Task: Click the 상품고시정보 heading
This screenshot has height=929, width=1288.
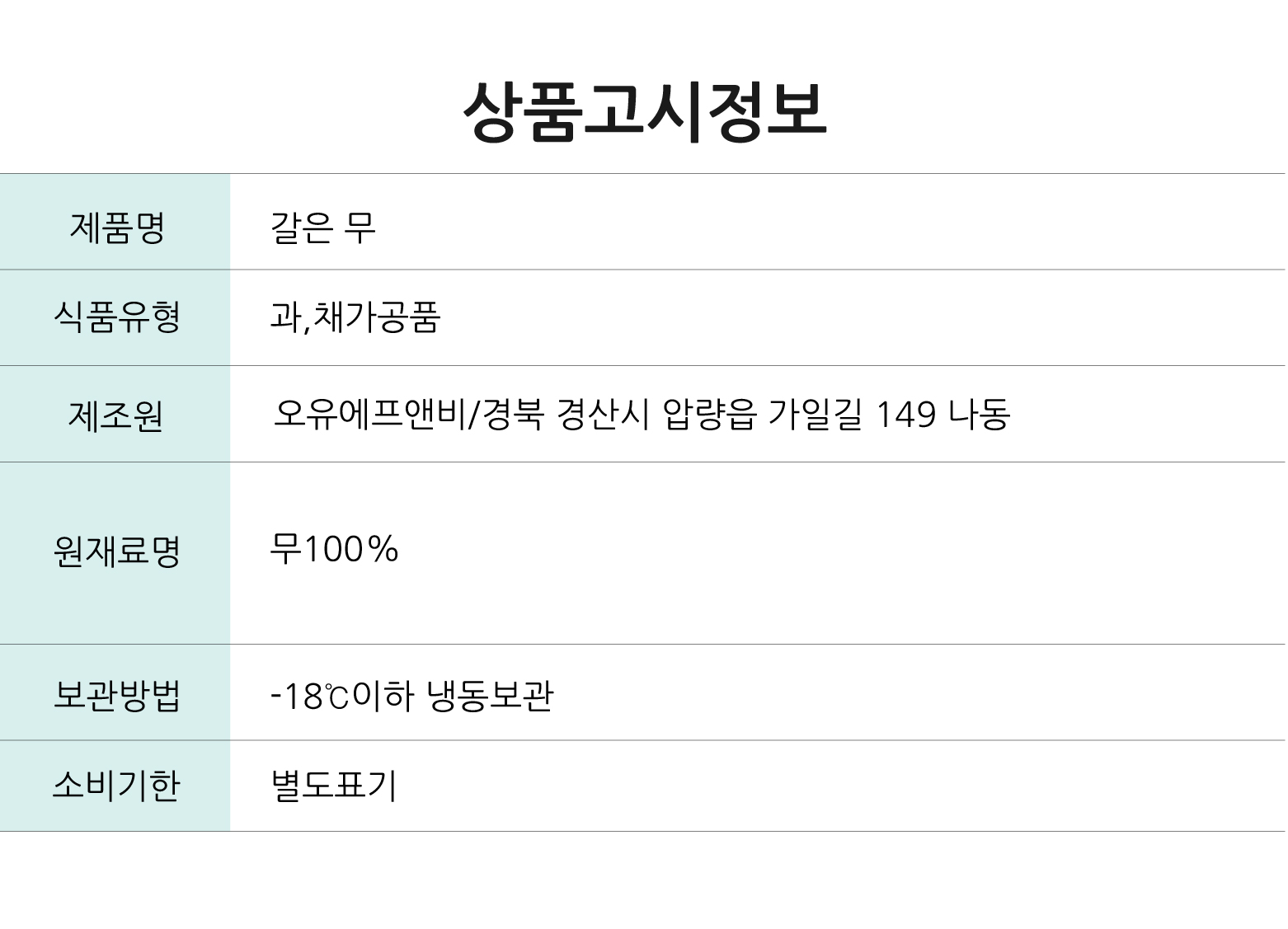Action: click(644, 111)
